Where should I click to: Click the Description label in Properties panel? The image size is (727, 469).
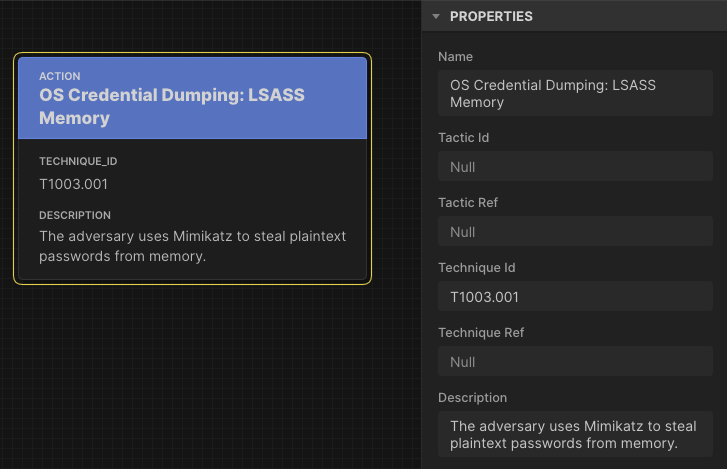coord(472,398)
